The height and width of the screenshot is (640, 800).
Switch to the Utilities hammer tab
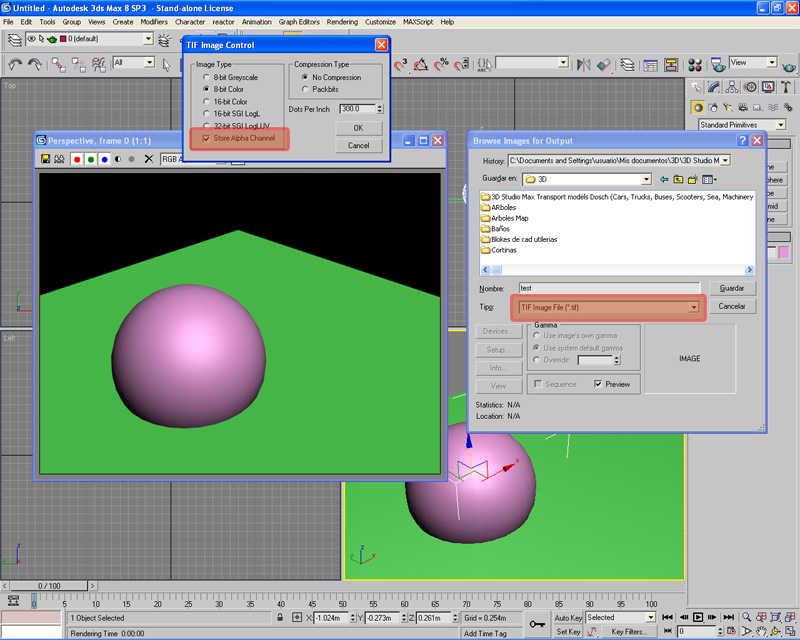pyautogui.click(x=786, y=87)
